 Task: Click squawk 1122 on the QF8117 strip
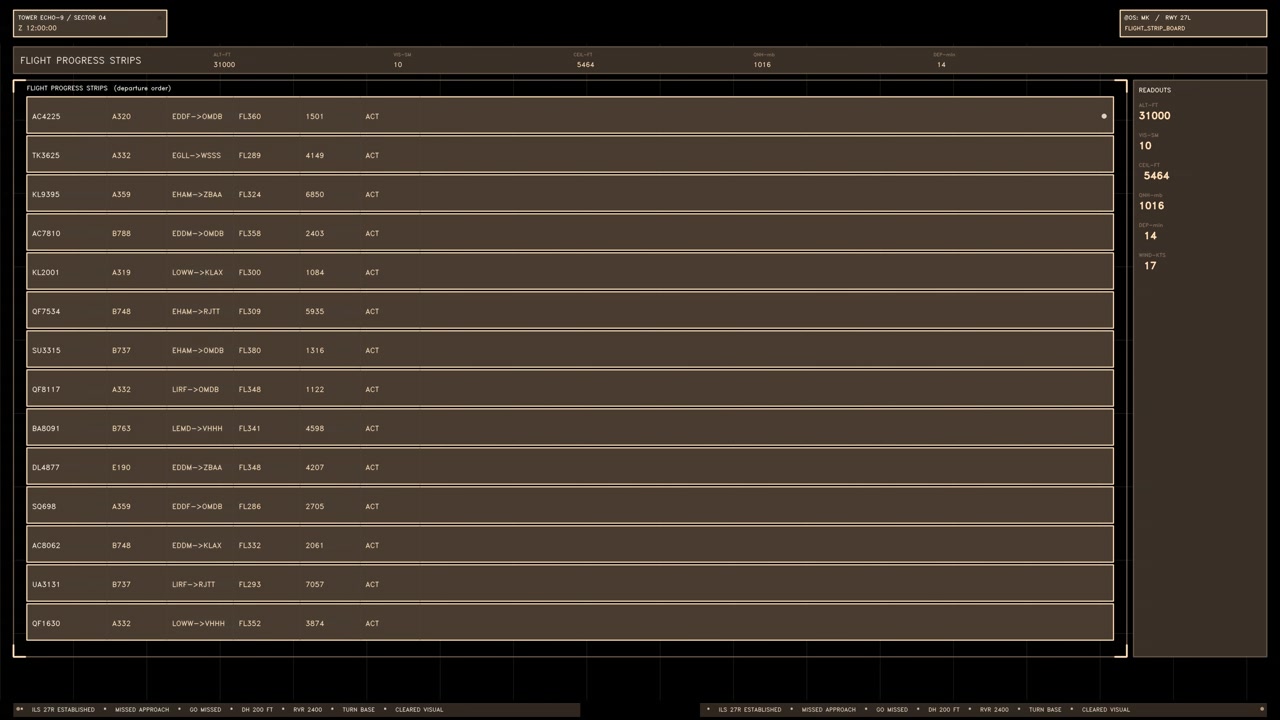point(315,390)
